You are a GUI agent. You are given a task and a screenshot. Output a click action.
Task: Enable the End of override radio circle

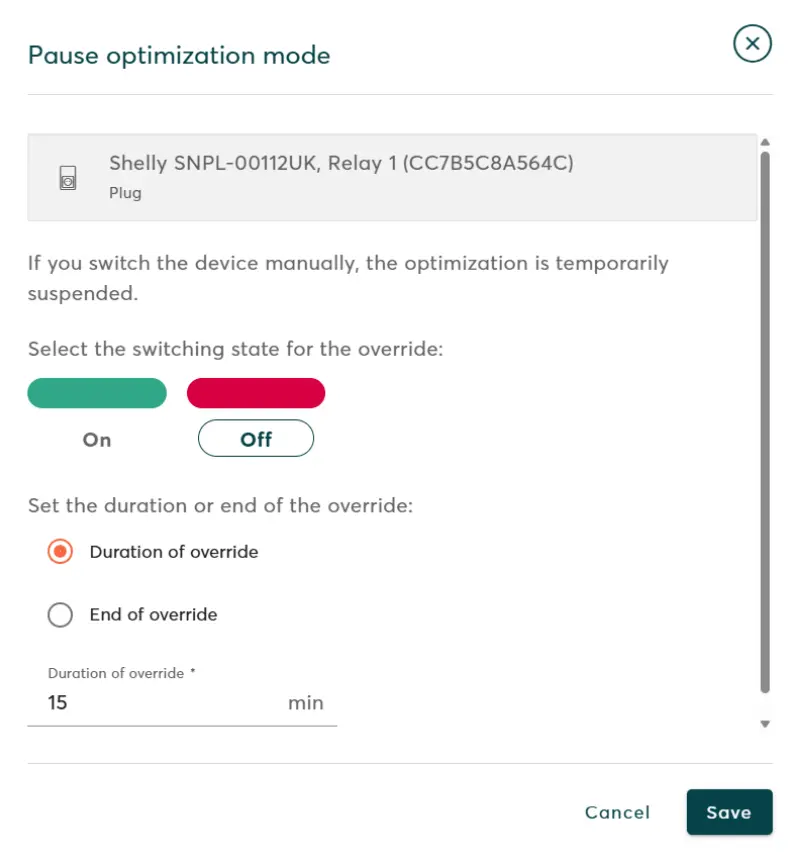pos(60,615)
